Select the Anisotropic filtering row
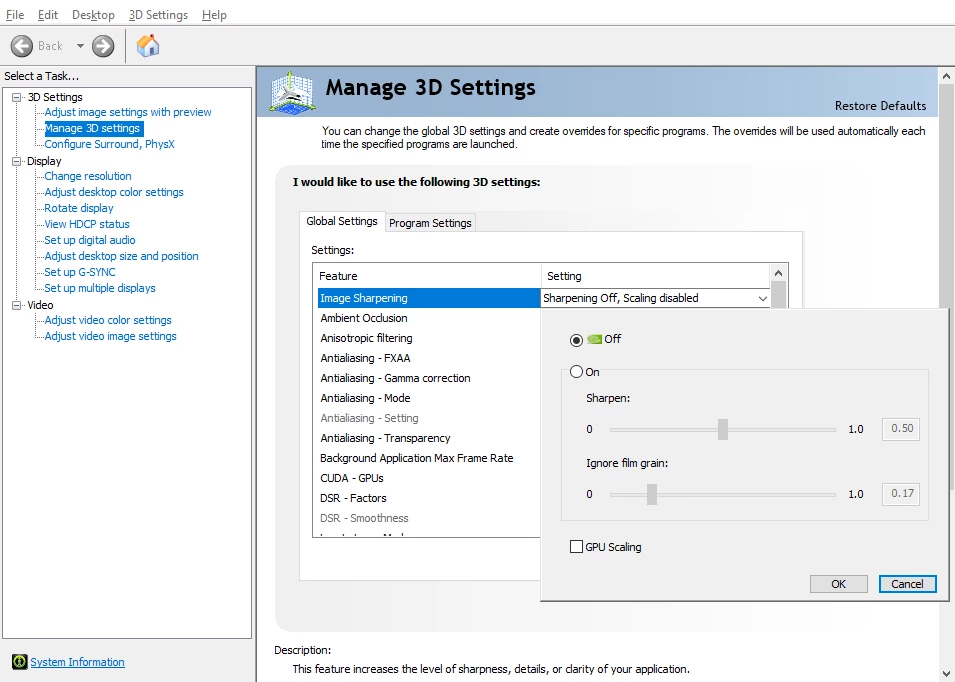 point(429,338)
